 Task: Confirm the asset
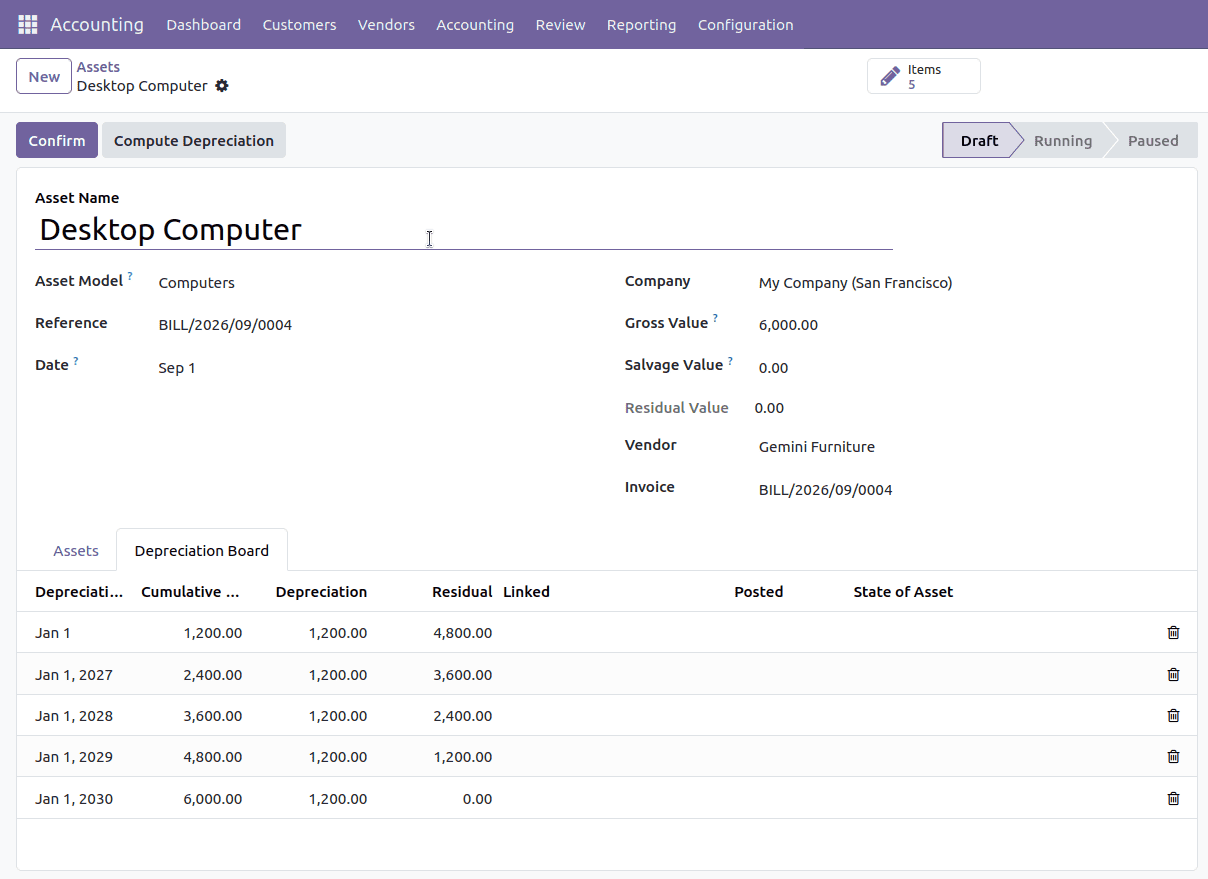(x=57, y=141)
